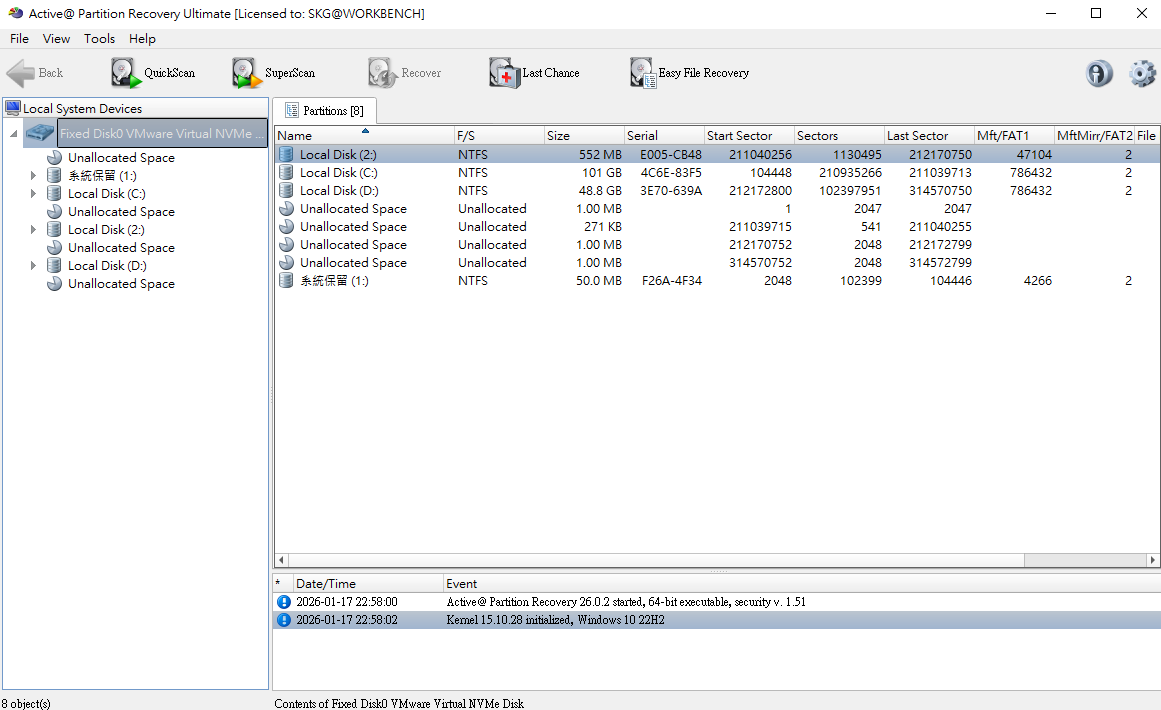
Task: Click the 系統保留 (1:) list row icon
Action: (286, 281)
